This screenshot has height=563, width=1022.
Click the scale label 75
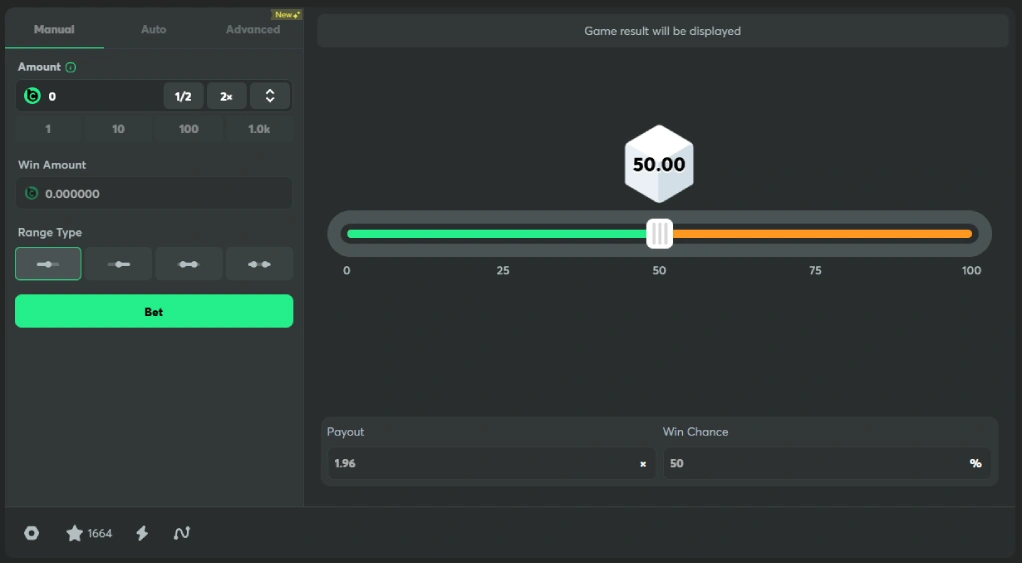[815, 270]
